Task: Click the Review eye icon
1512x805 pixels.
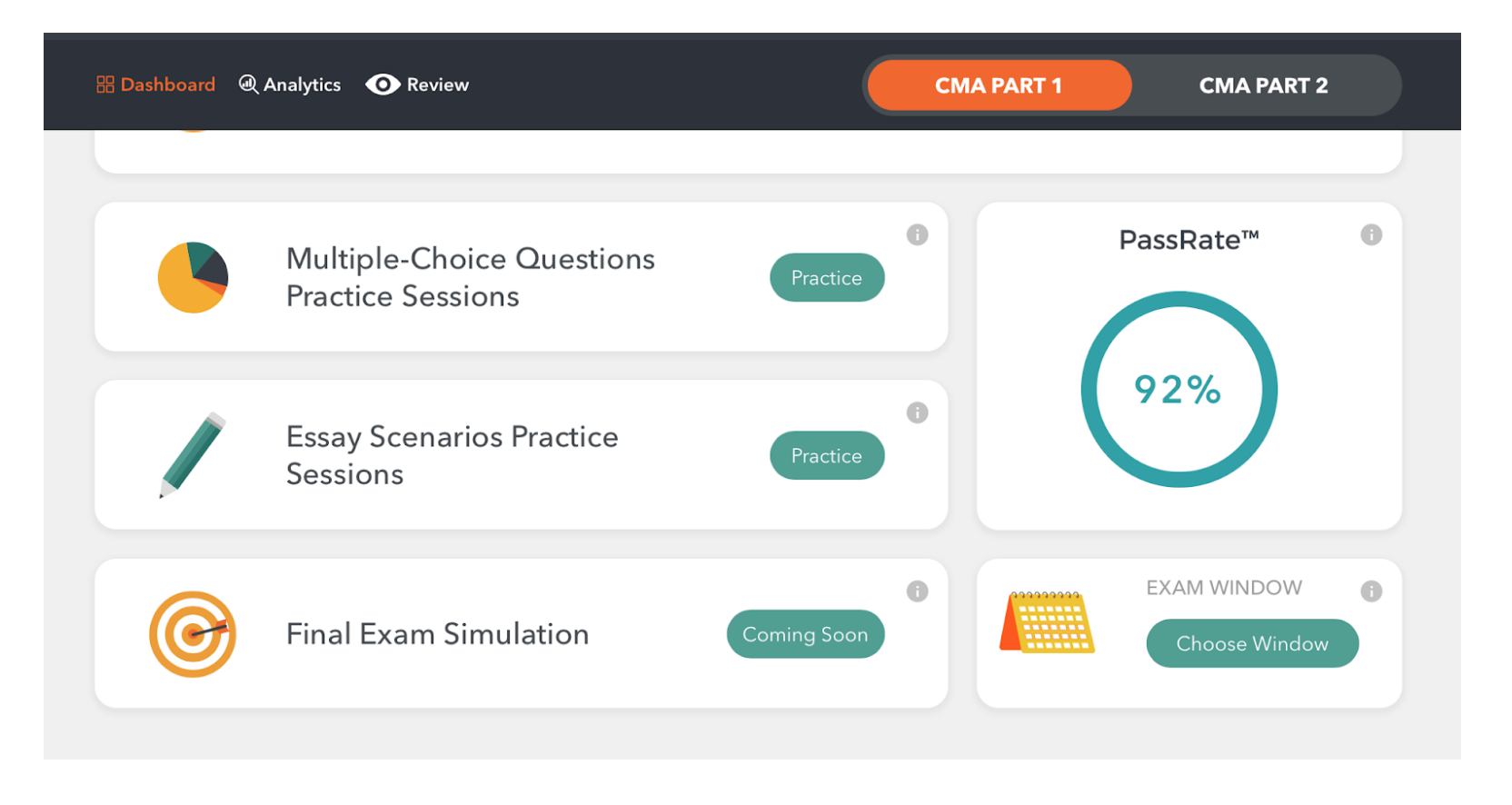Action: coord(383,84)
